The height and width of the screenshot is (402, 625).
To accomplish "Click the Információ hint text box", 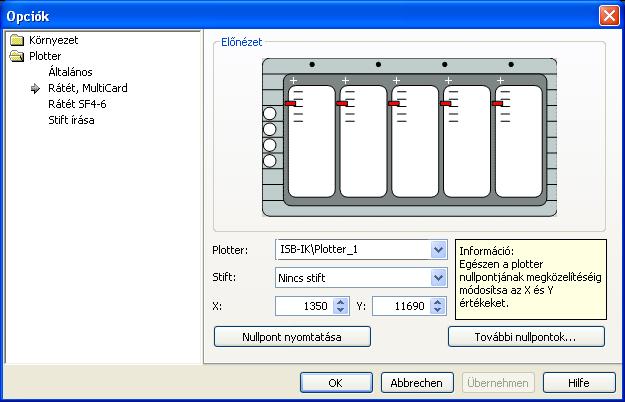I will 531,279.
